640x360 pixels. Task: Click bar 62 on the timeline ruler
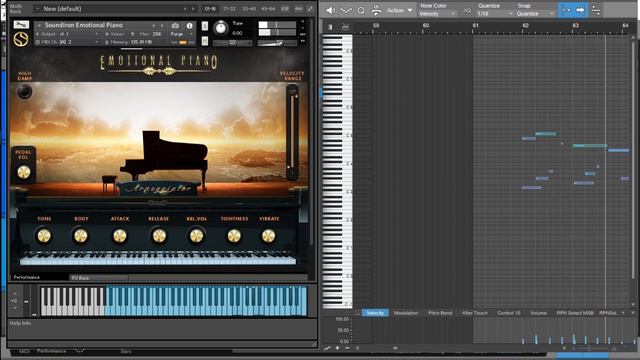tap(525, 25)
